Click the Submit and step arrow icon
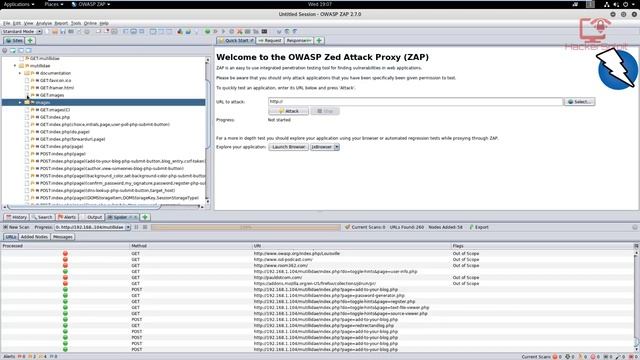Viewport: 640px width, 360px height. point(215,31)
